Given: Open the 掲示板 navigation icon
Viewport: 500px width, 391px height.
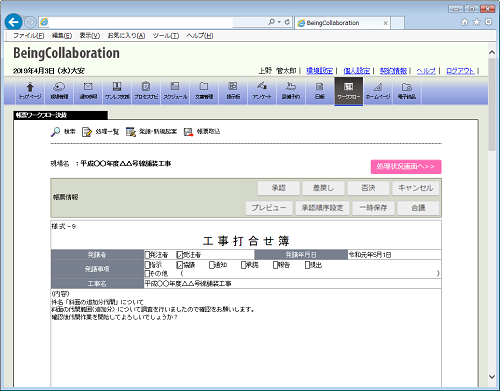Looking at the screenshot, I should [233, 91].
